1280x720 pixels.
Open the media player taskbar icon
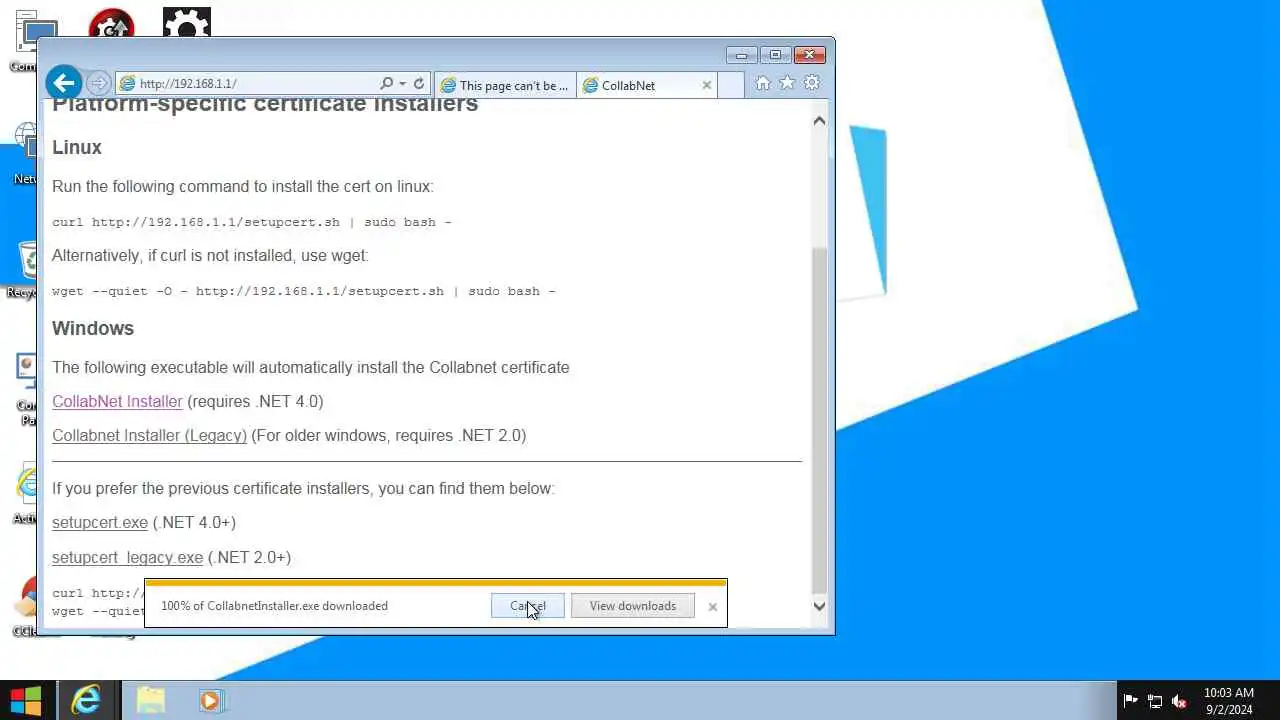[x=210, y=700]
